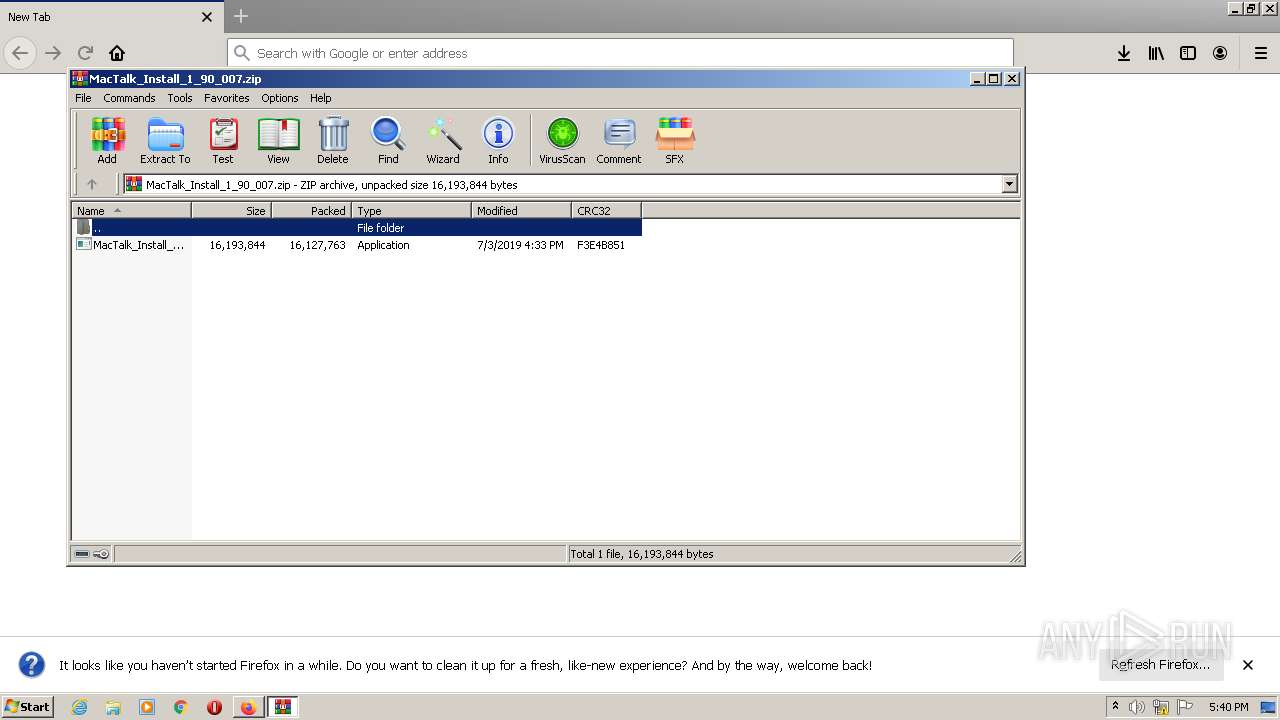Screen dimensions: 1280x720
Task: Sort by Size column header
Action: [x=231, y=210]
